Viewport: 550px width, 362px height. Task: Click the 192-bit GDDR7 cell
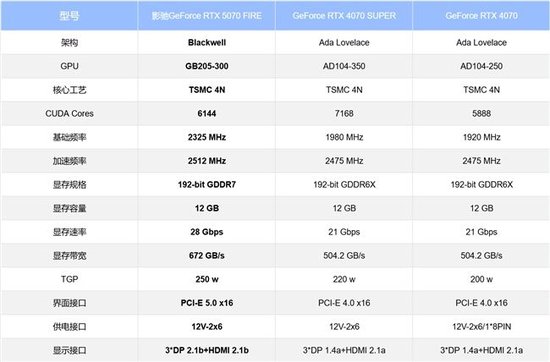point(207,185)
